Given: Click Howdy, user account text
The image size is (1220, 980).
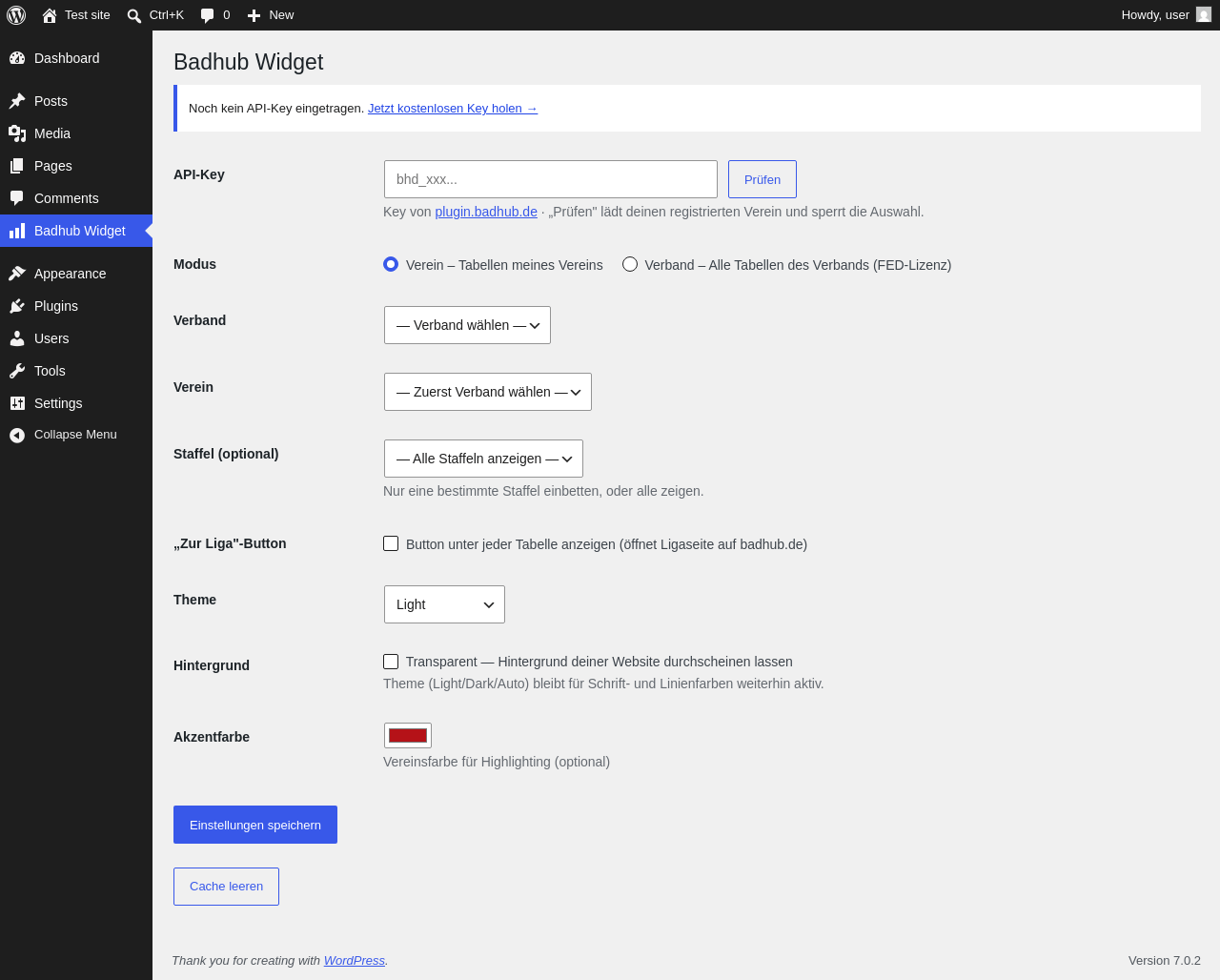Looking at the screenshot, I should (x=1155, y=15).
